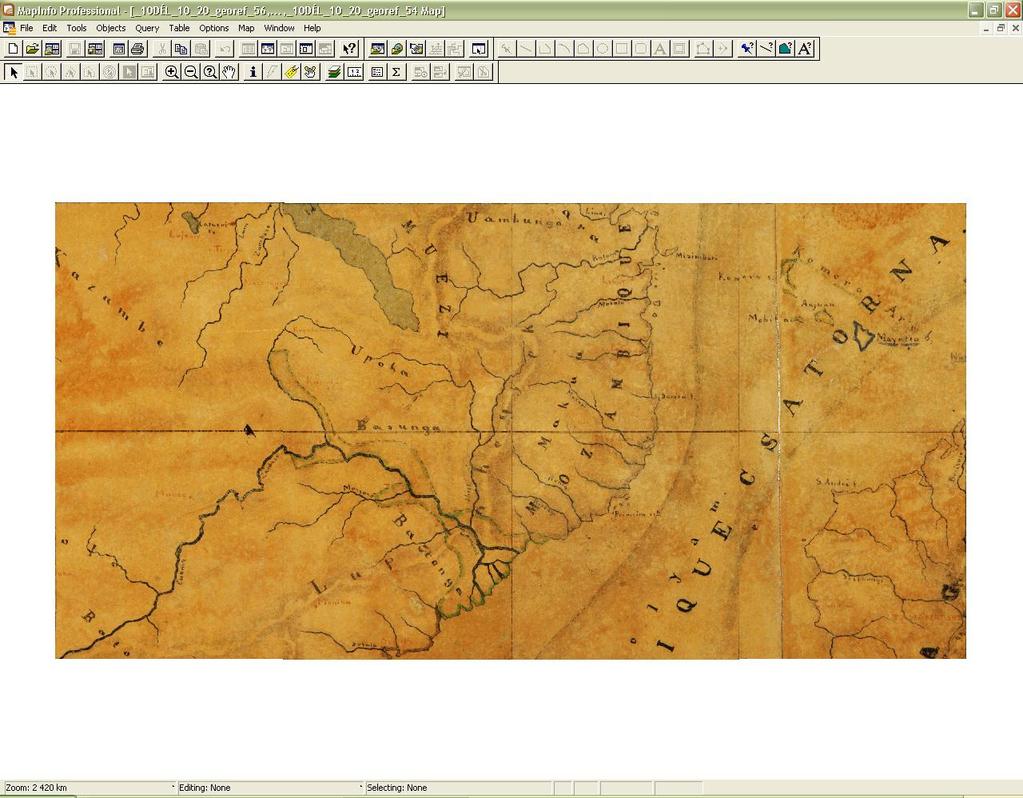The height and width of the screenshot is (798, 1023).
Task: Click the context Help arrow icon
Action: [x=350, y=49]
